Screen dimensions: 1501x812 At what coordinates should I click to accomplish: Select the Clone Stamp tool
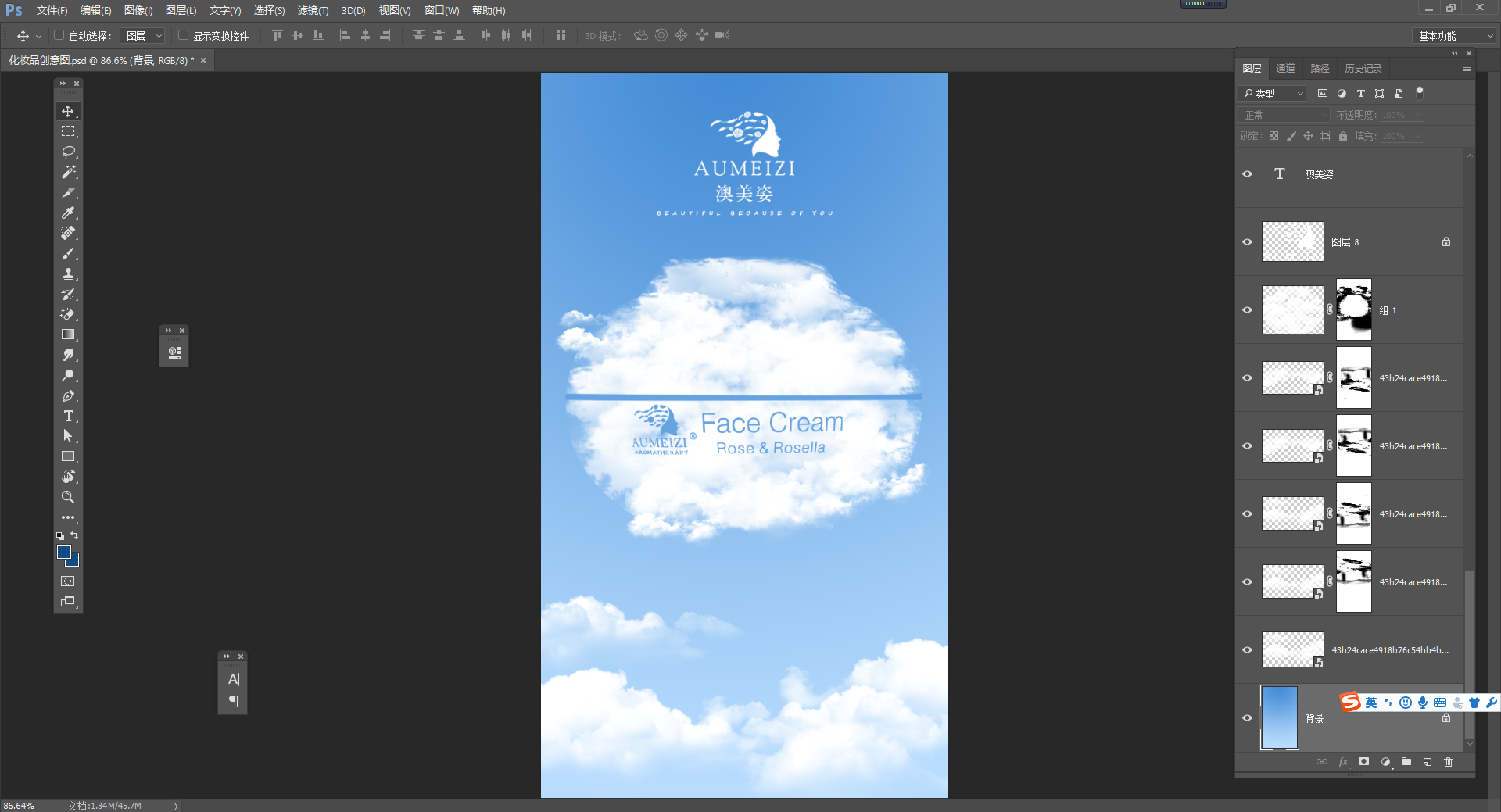pyautogui.click(x=68, y=274)
